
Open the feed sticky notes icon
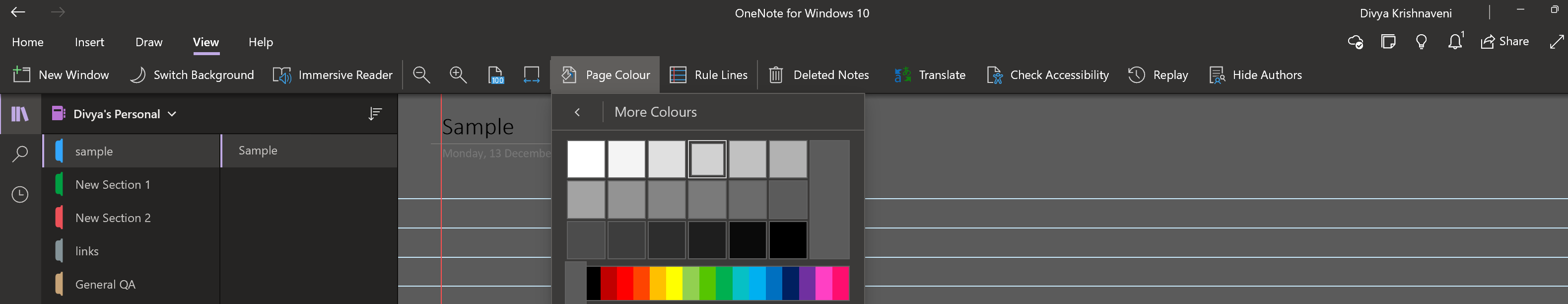[1388, 41]
